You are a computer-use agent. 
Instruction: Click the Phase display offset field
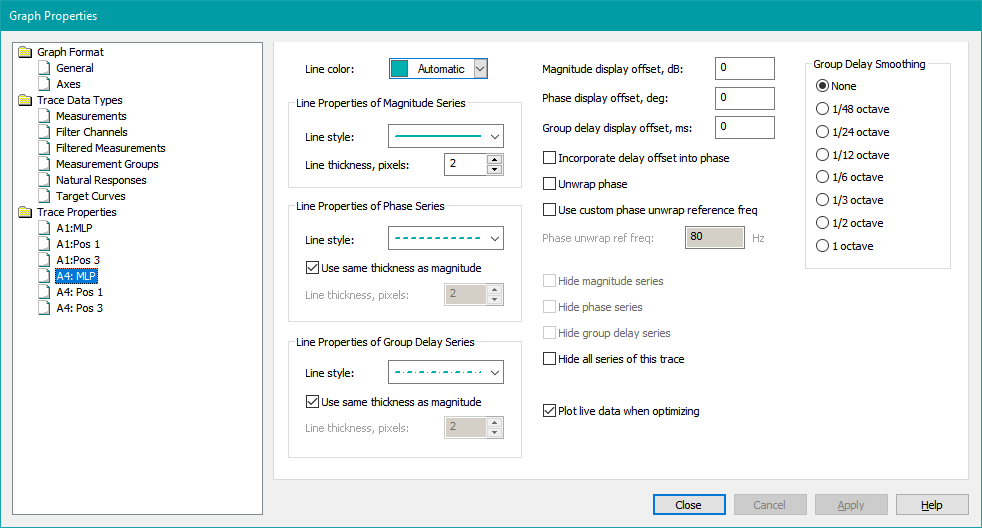[745, 98]
